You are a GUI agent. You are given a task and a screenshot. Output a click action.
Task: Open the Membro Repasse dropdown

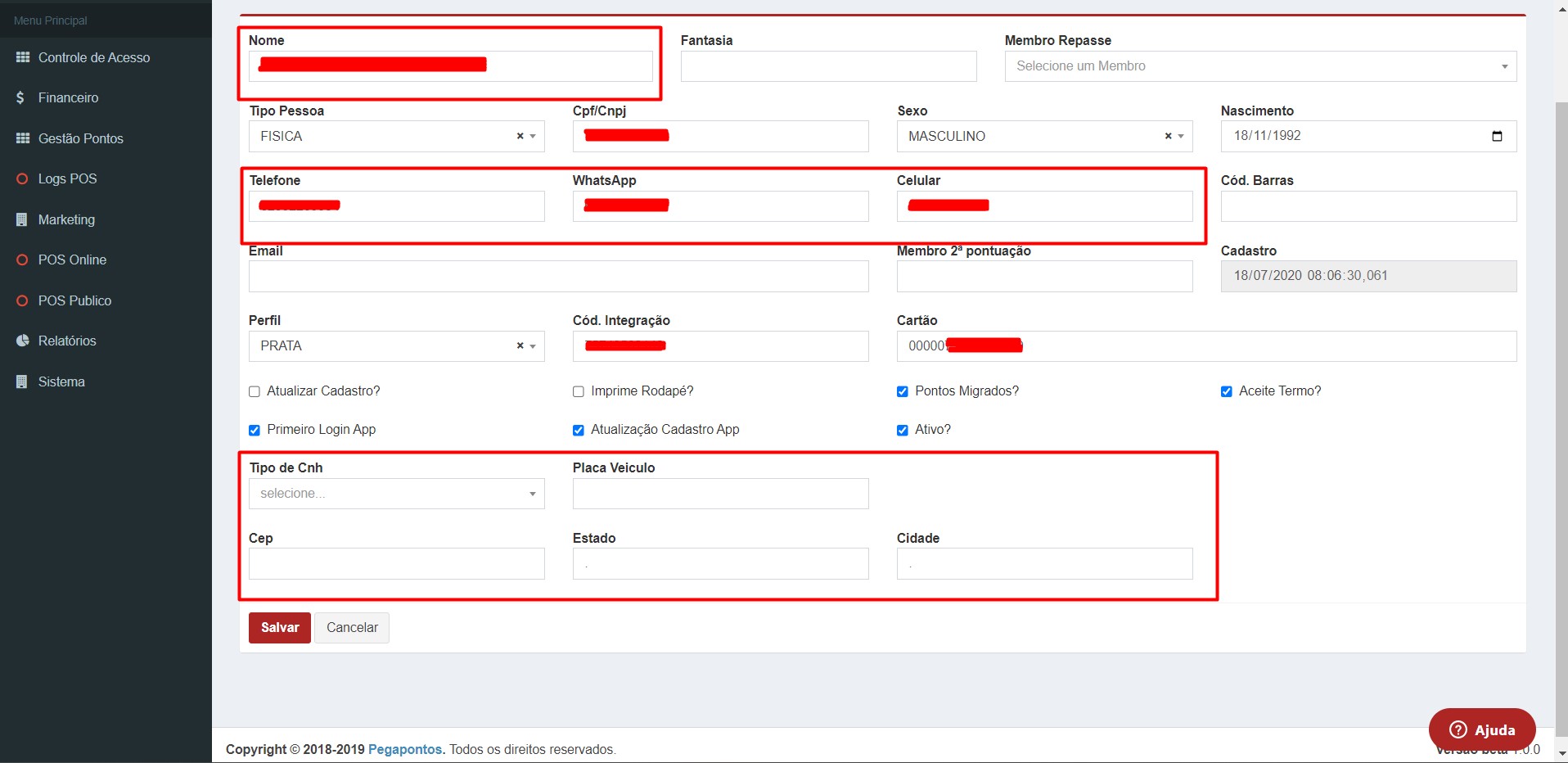[1259, 66]
